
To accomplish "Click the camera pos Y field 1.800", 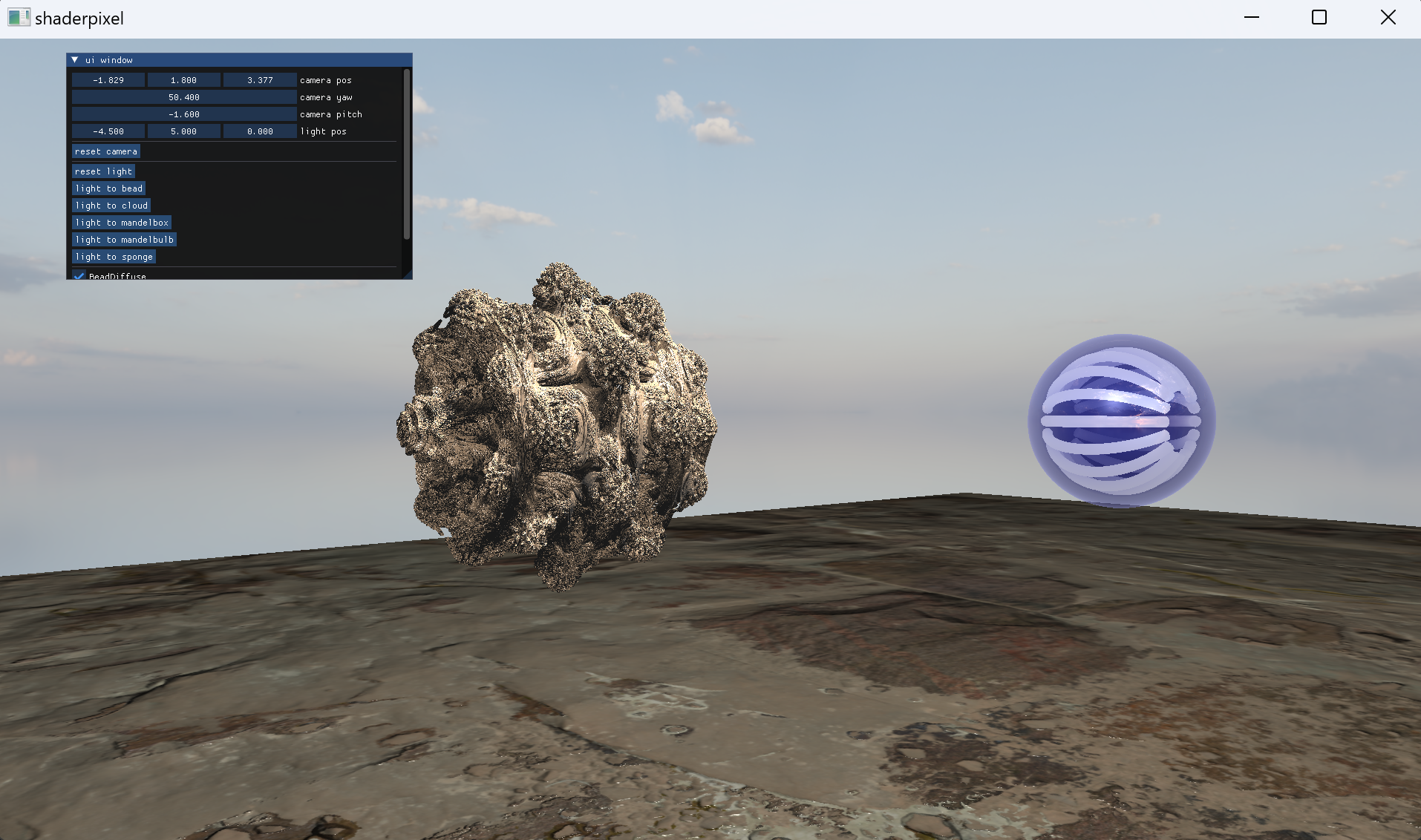I will (184, 80).
